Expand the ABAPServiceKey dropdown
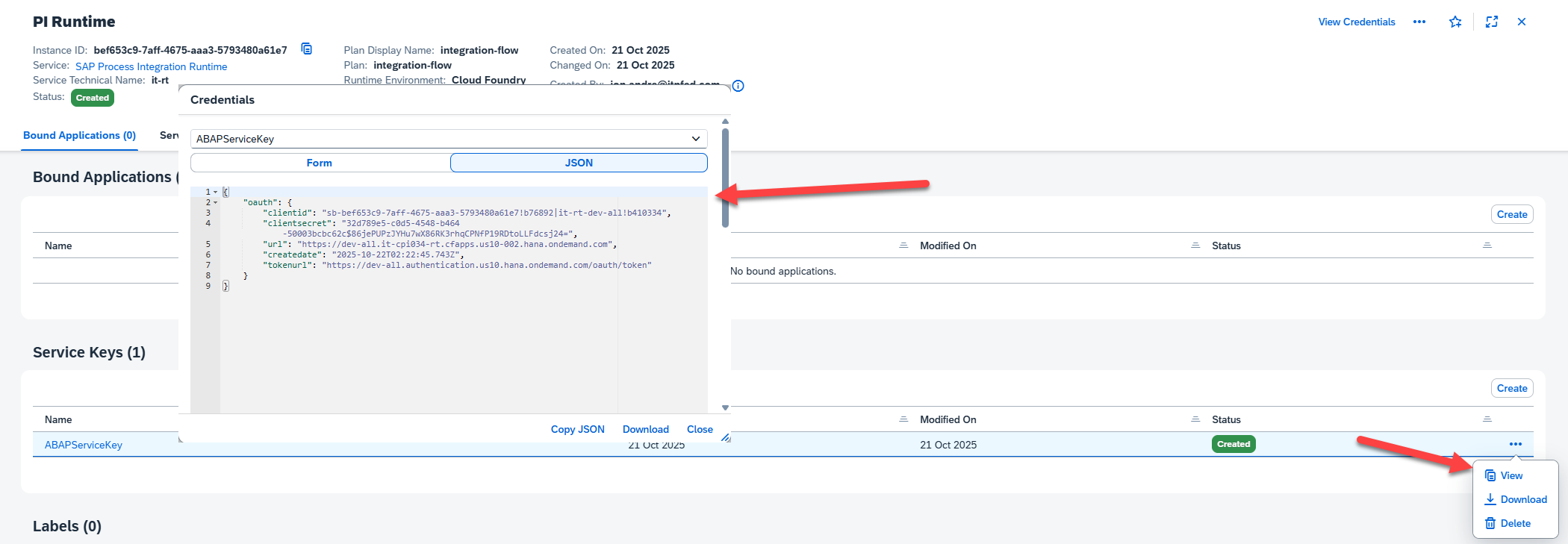Viewport: 1568px width, 544px height. 695,139
